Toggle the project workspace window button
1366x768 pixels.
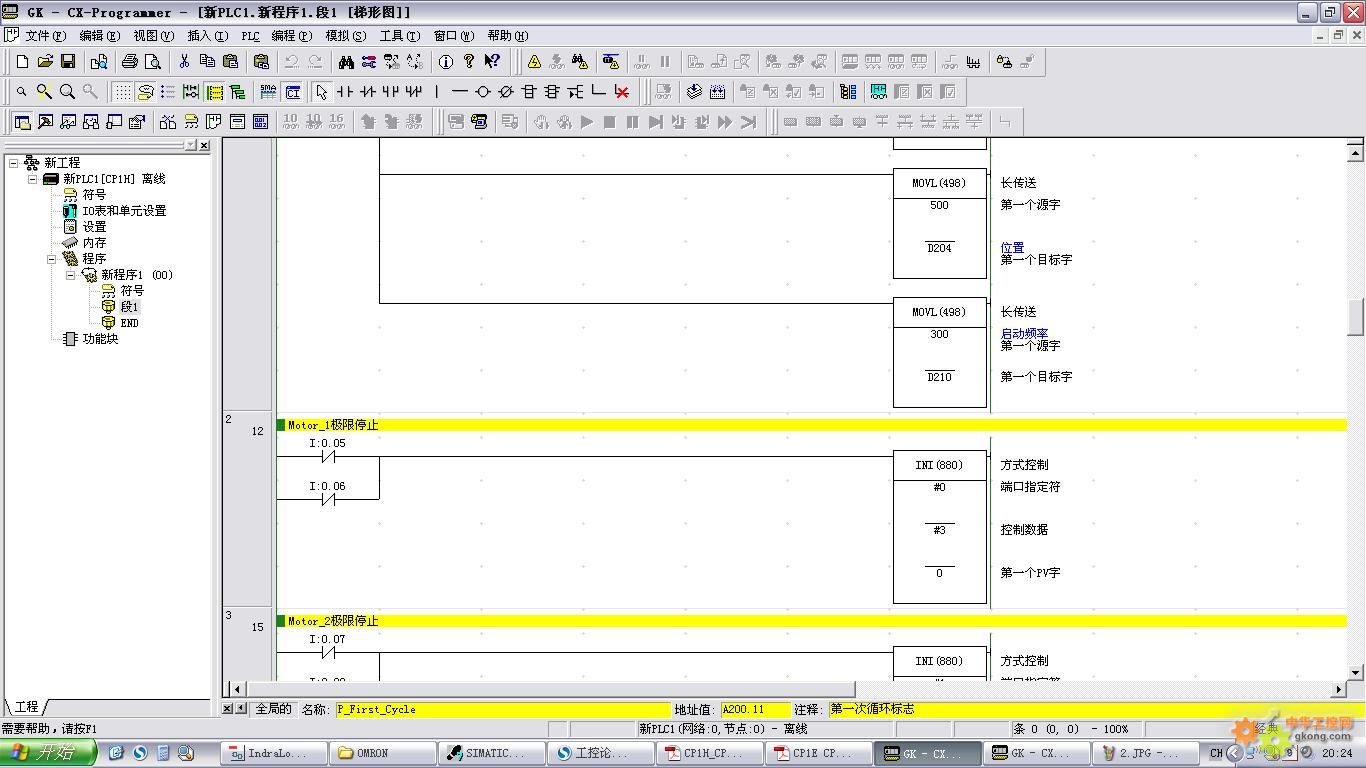pyautogui.click(x=22, y=122)
